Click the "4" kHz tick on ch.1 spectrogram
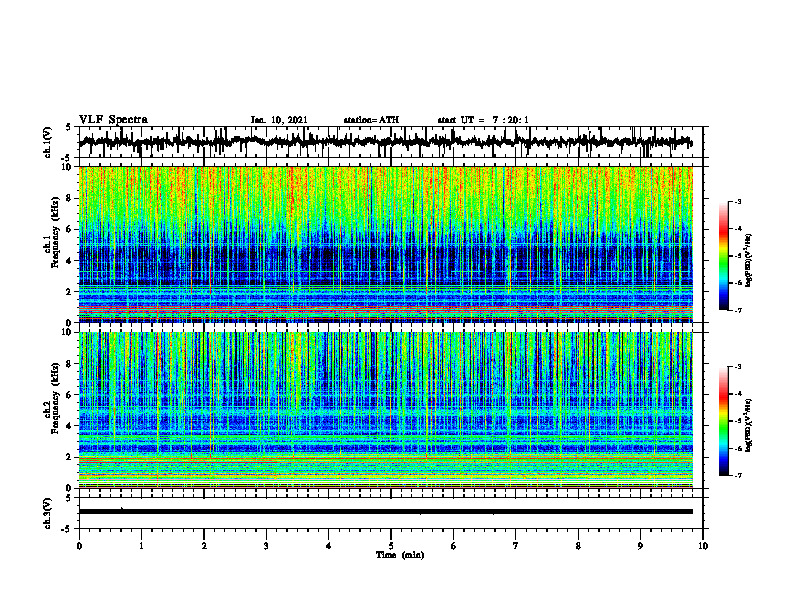 point(70,261)
